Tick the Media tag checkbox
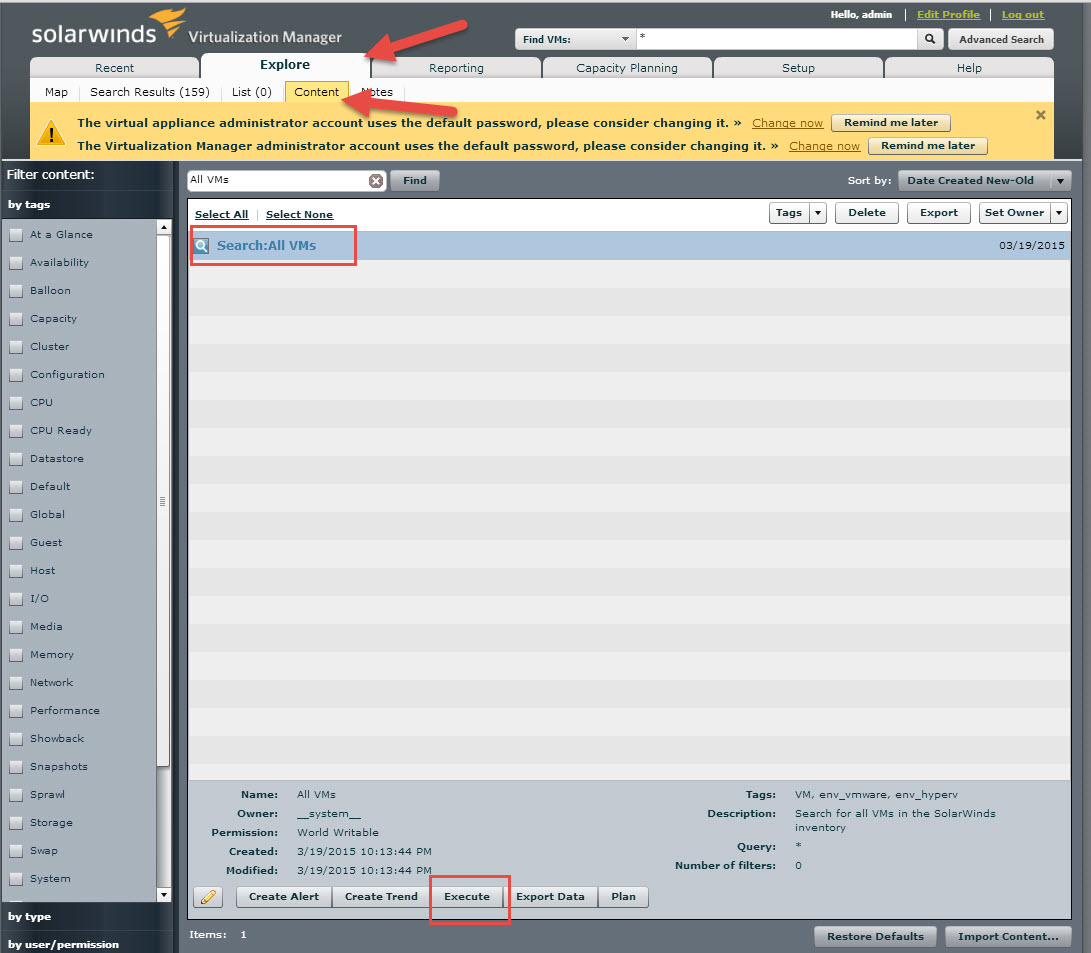This screenshot has width=1091, height=953. click(15, 627)
